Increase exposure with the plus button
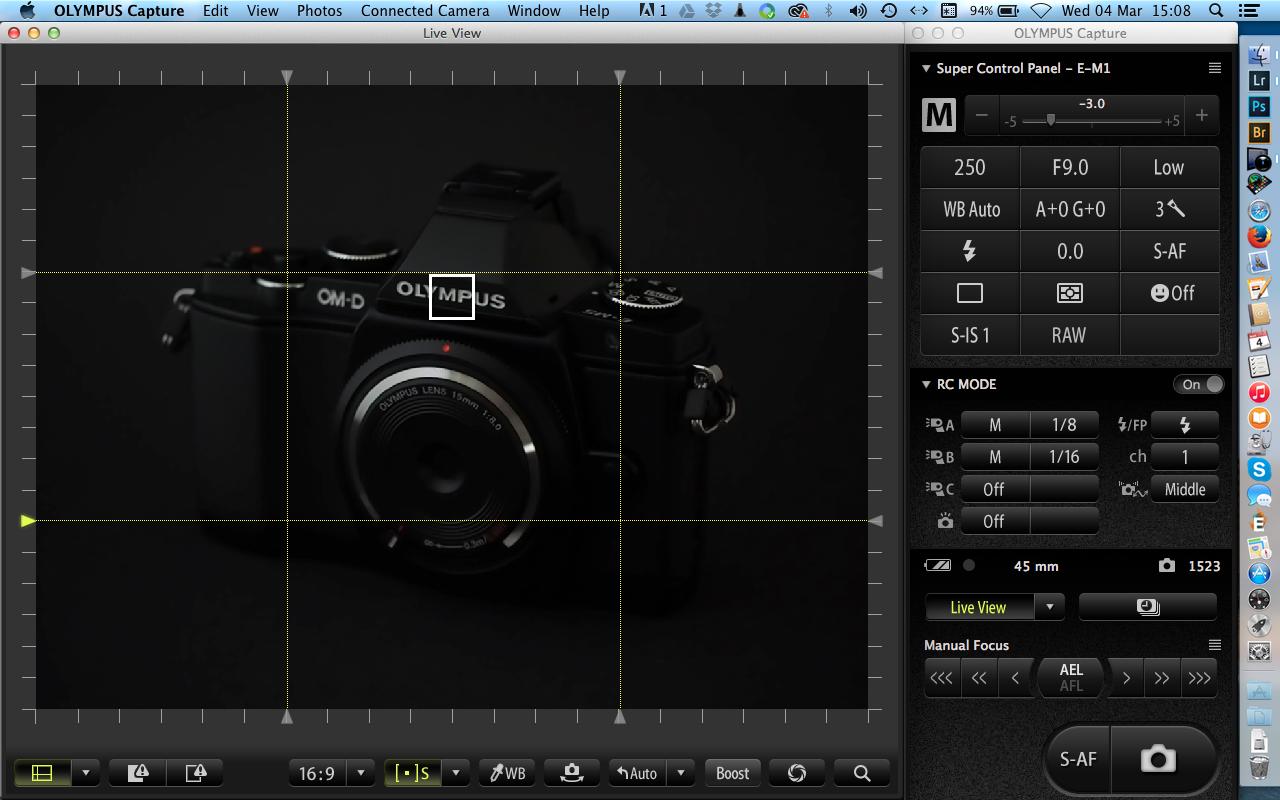This screenshot has height=800, width=1280. pyautogui.click(x=1202, y=116)
